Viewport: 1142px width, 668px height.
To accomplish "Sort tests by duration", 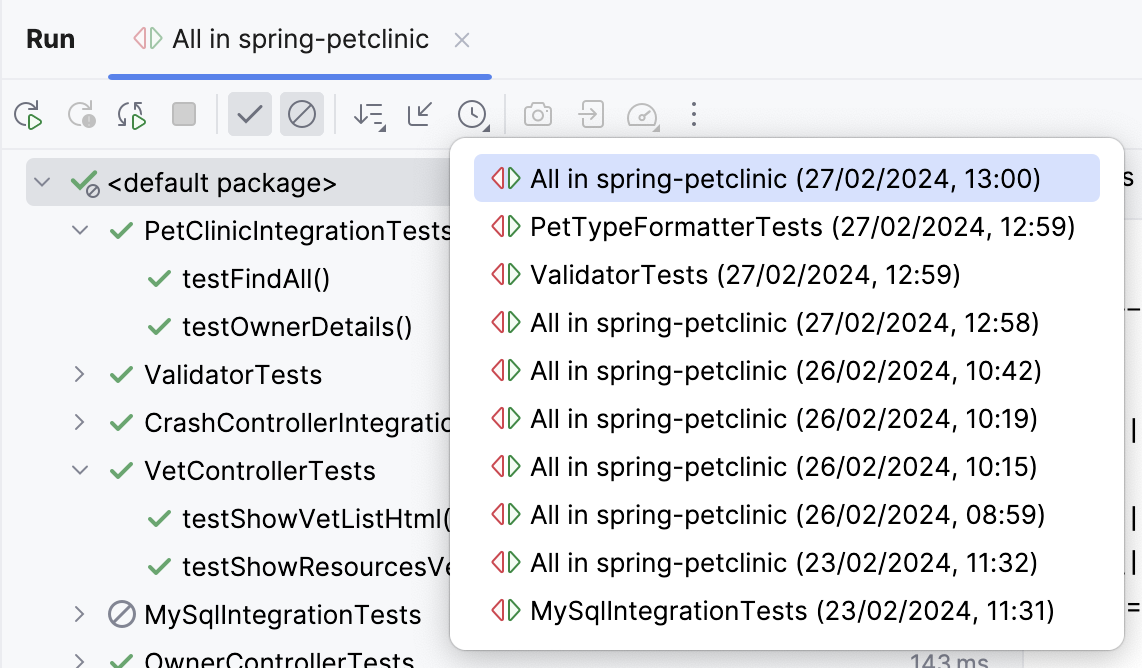I will coord(368,114).
